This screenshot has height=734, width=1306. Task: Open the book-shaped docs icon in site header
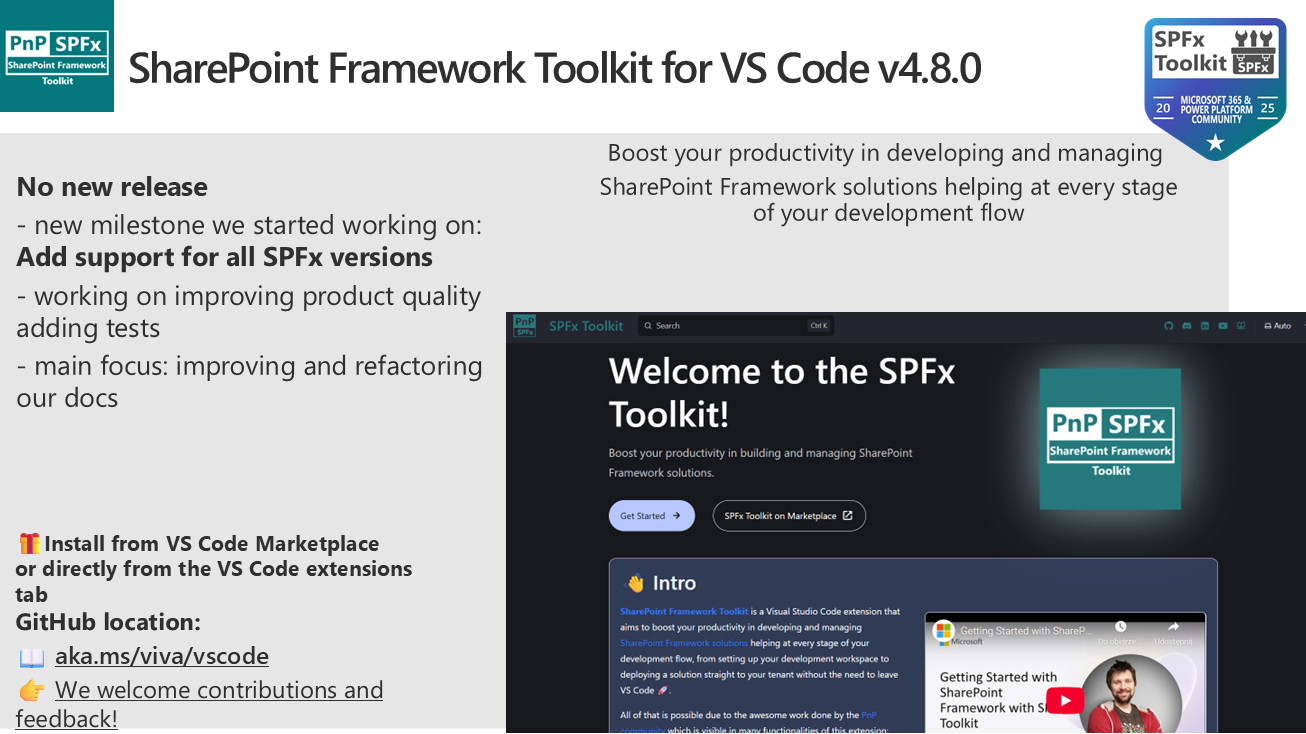tap(1241, 326)
